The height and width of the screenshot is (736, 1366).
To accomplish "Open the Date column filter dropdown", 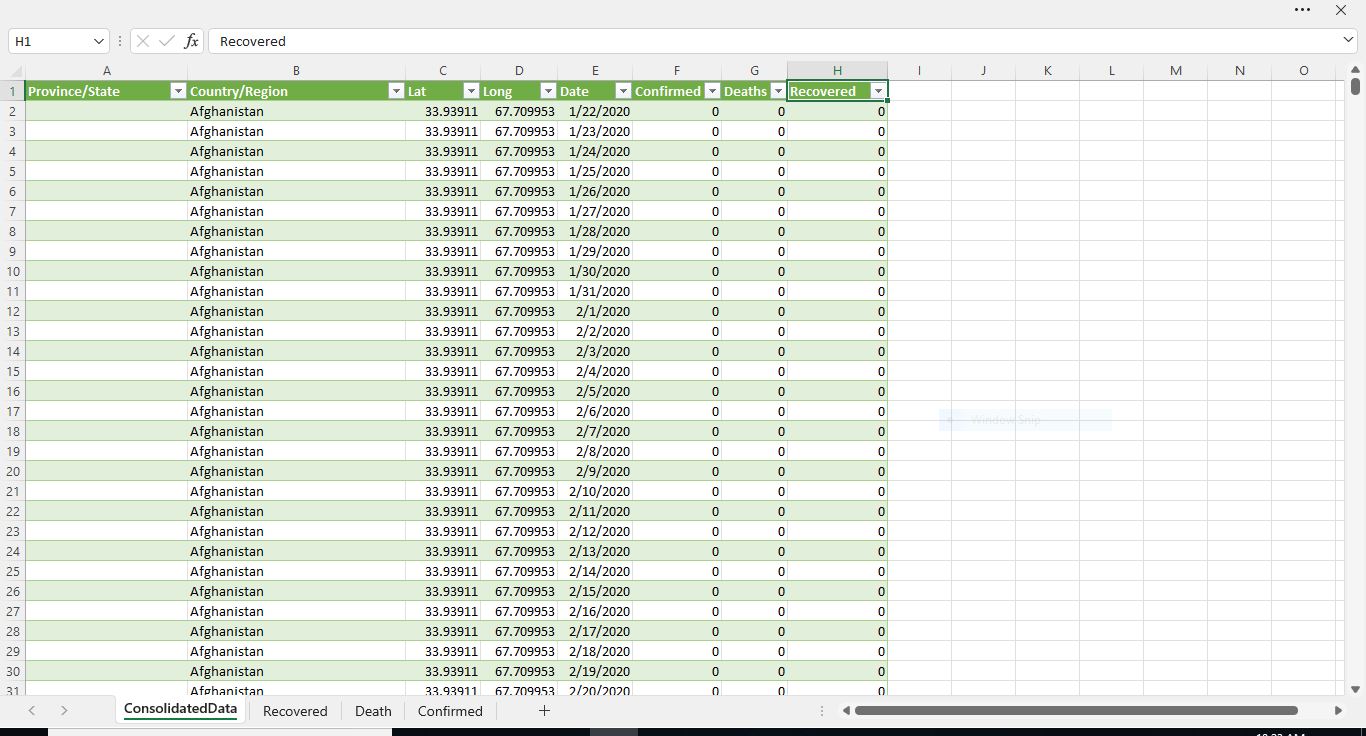I will [x=622, y=91].
